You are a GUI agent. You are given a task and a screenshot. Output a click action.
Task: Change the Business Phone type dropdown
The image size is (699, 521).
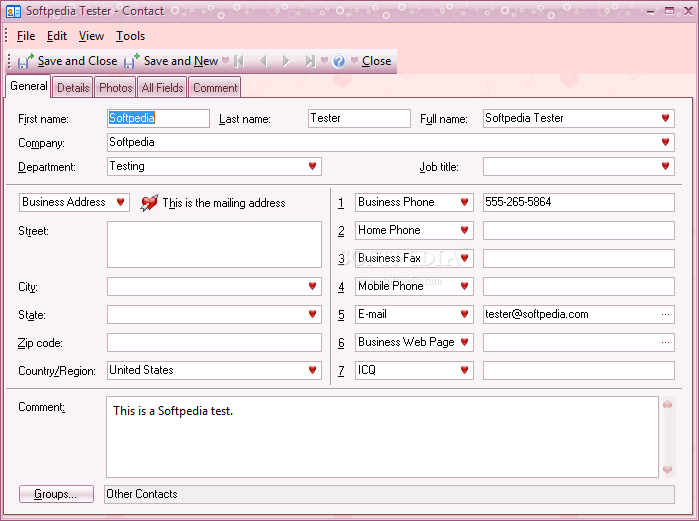click(x=464, y=202)
